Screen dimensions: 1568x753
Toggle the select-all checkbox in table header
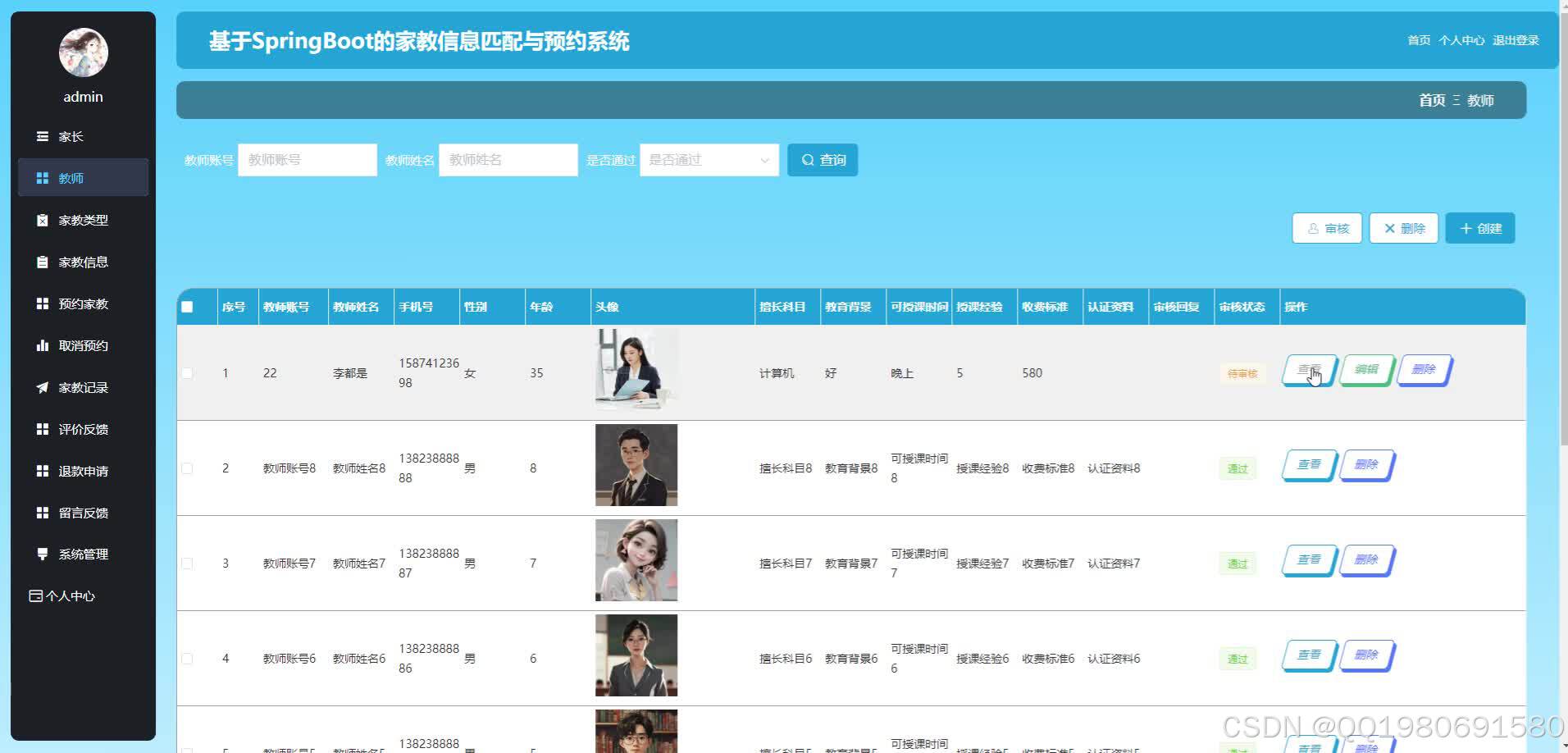coord(187,307)
